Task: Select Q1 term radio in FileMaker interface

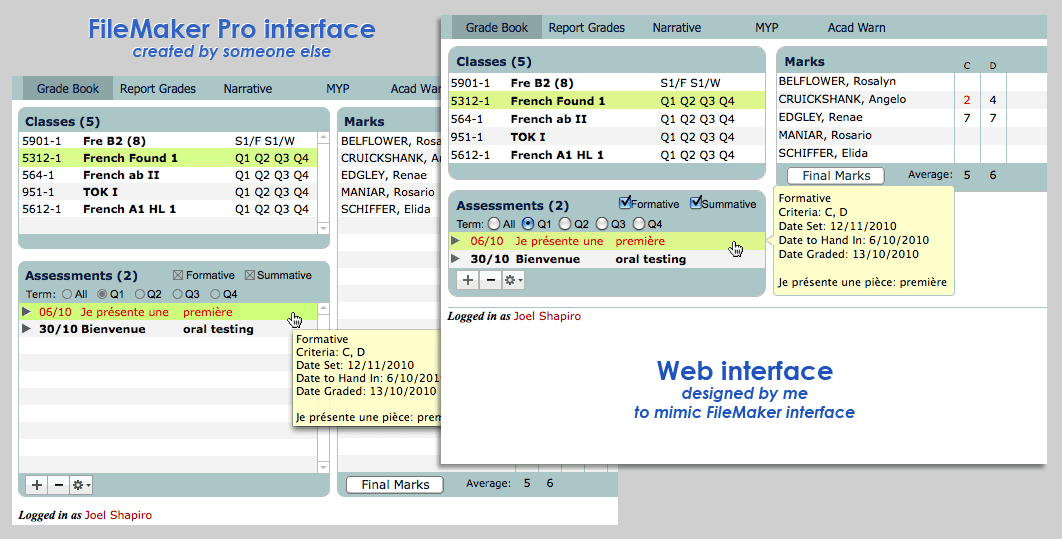Action: point(102,294)
